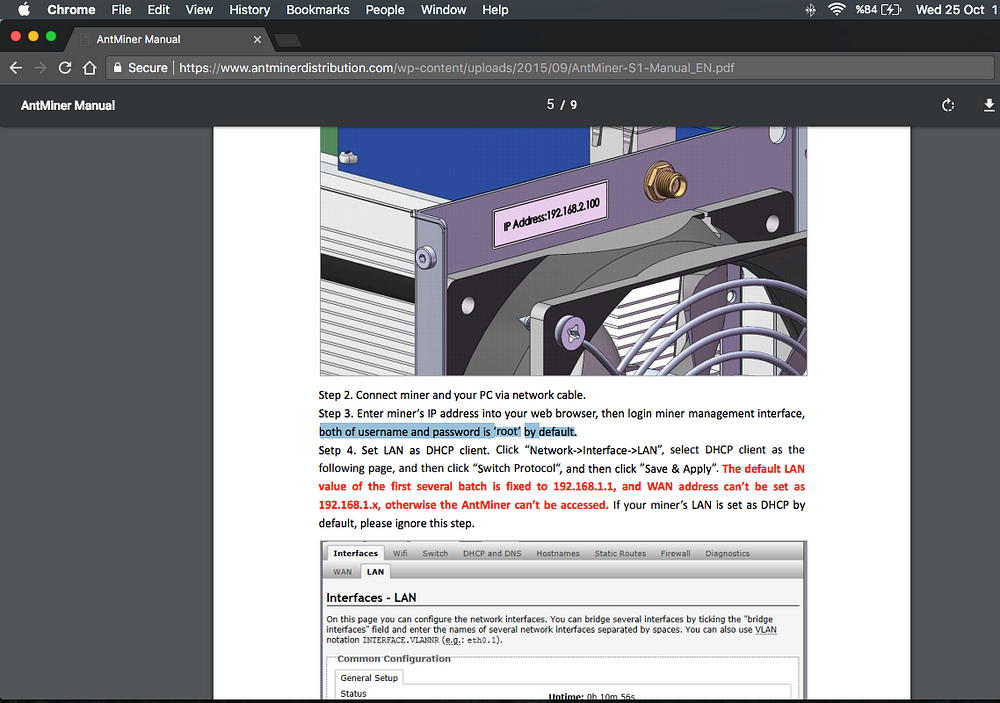
Task: Open the Window menu
Action: tap(443, 10)
